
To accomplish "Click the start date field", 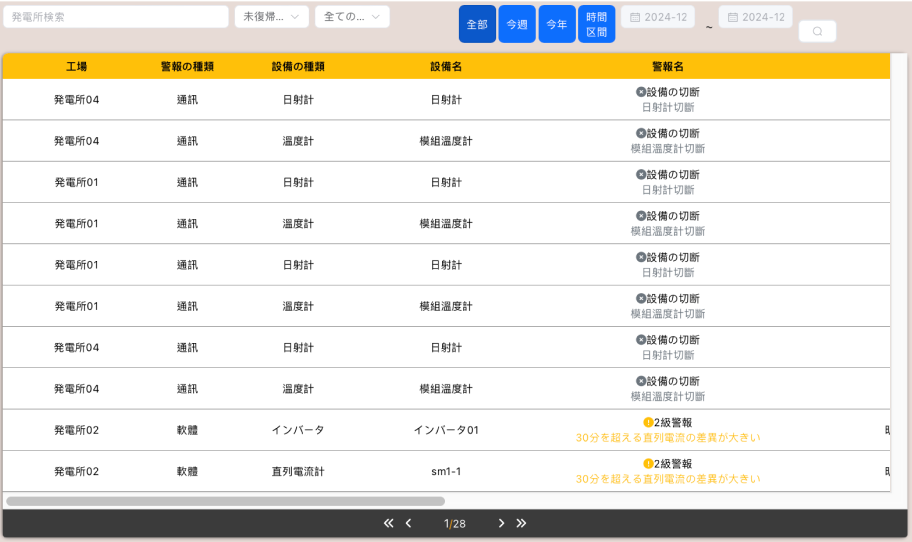I will (x=658, y=17).
